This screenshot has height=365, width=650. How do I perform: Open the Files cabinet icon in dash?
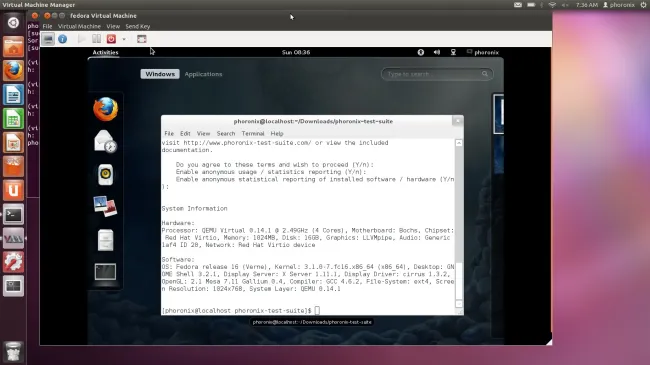pyautogui.click(x=105, y=240)
